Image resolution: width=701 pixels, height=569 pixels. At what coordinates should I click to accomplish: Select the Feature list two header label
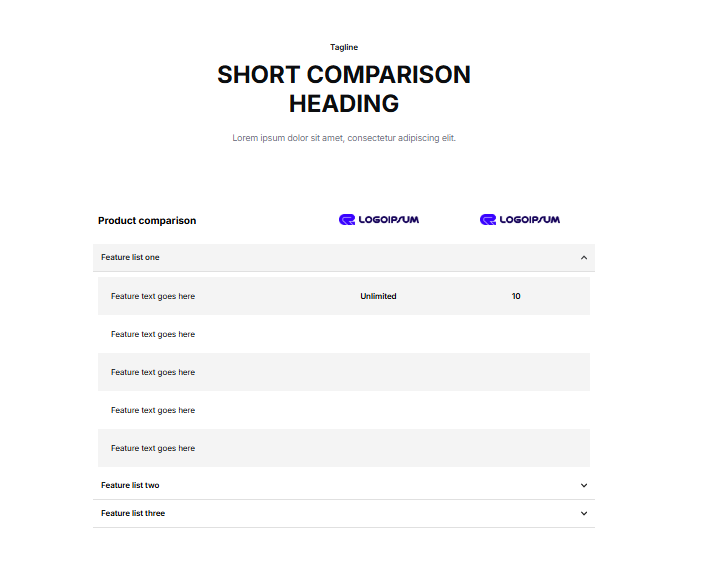click(x=130, y=486)
